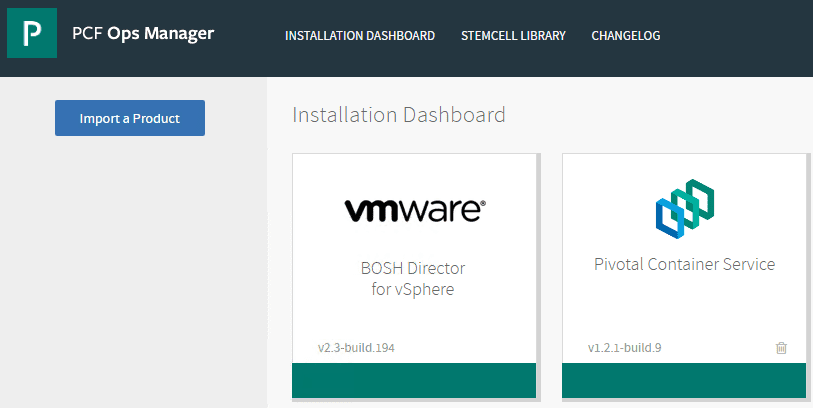Click BOSH Director version v2.3-build.194 label
This screenshot has width=813, height=408.
[x=363, y=348]
